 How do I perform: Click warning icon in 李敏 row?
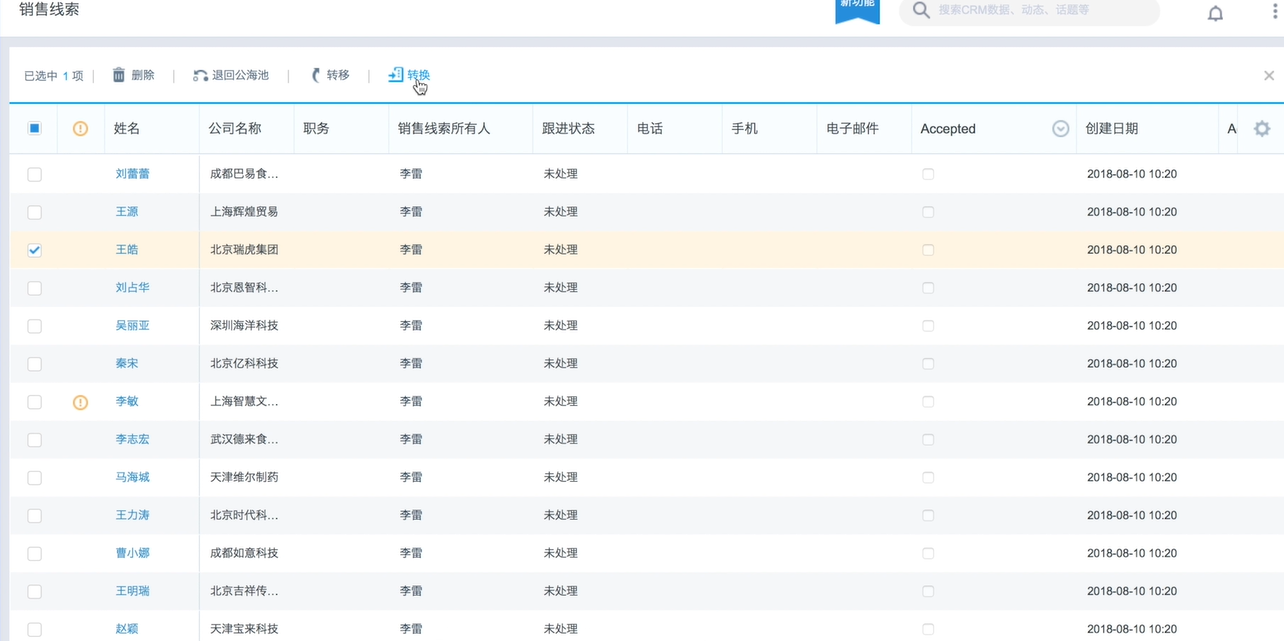[x=81, y=402]
